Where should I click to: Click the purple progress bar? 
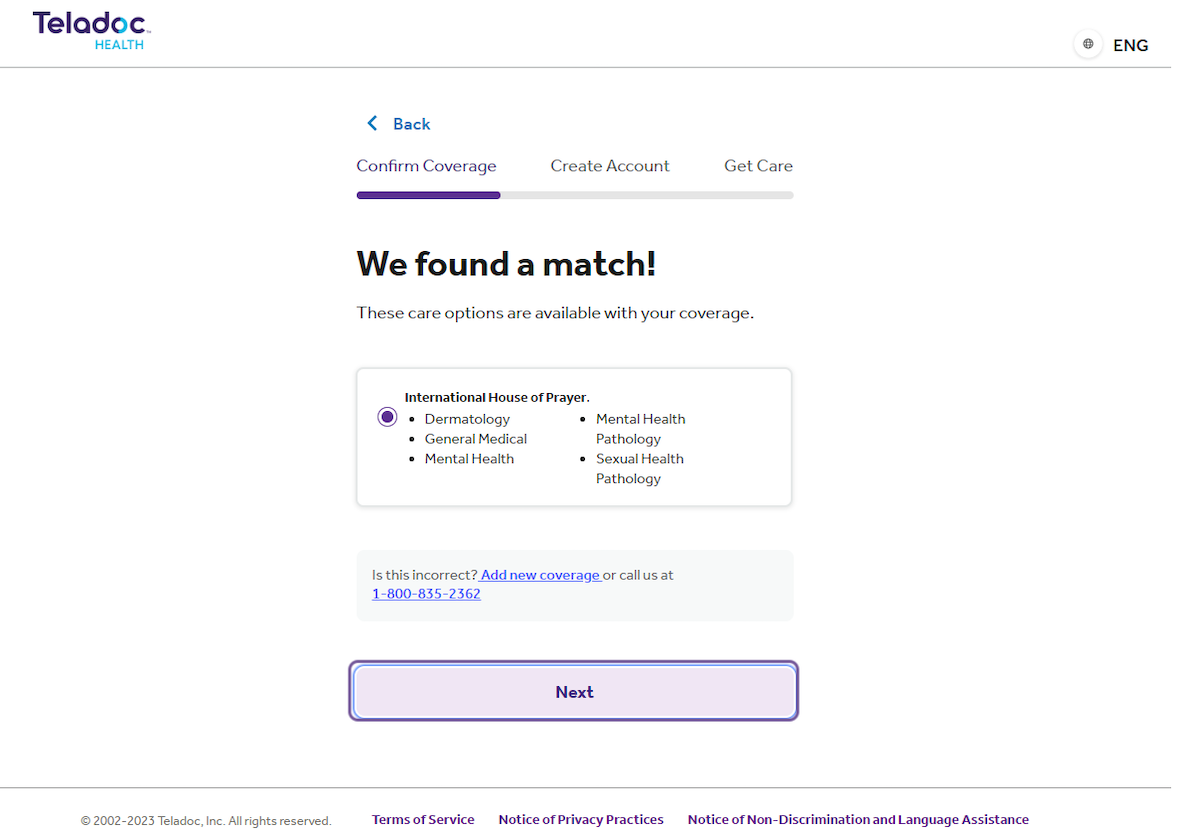[428, 195]
